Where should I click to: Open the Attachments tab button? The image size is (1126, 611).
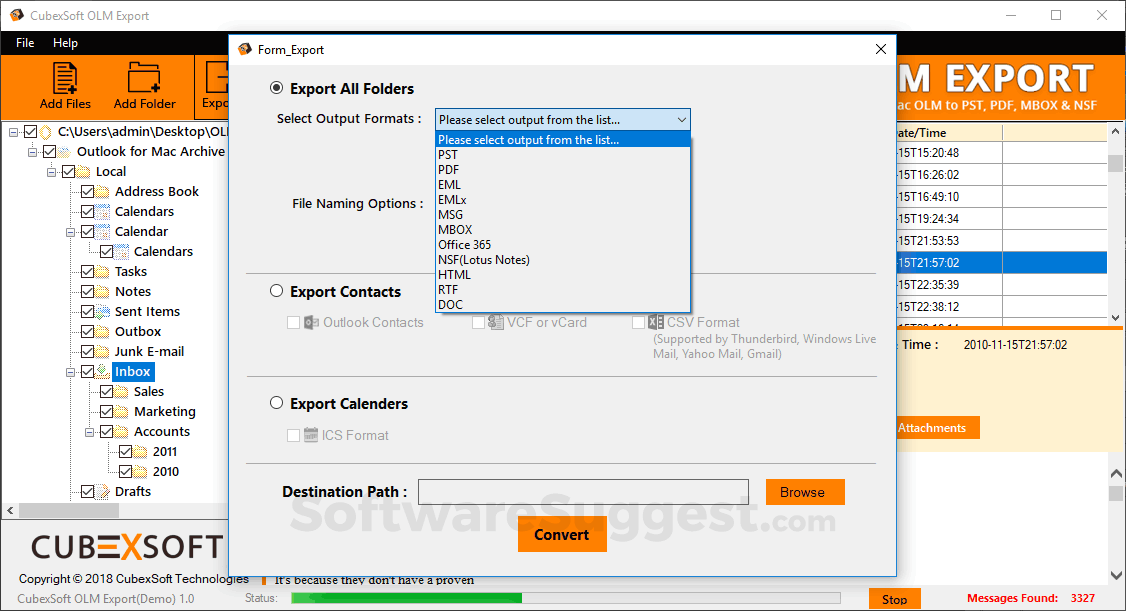[937, 428]
